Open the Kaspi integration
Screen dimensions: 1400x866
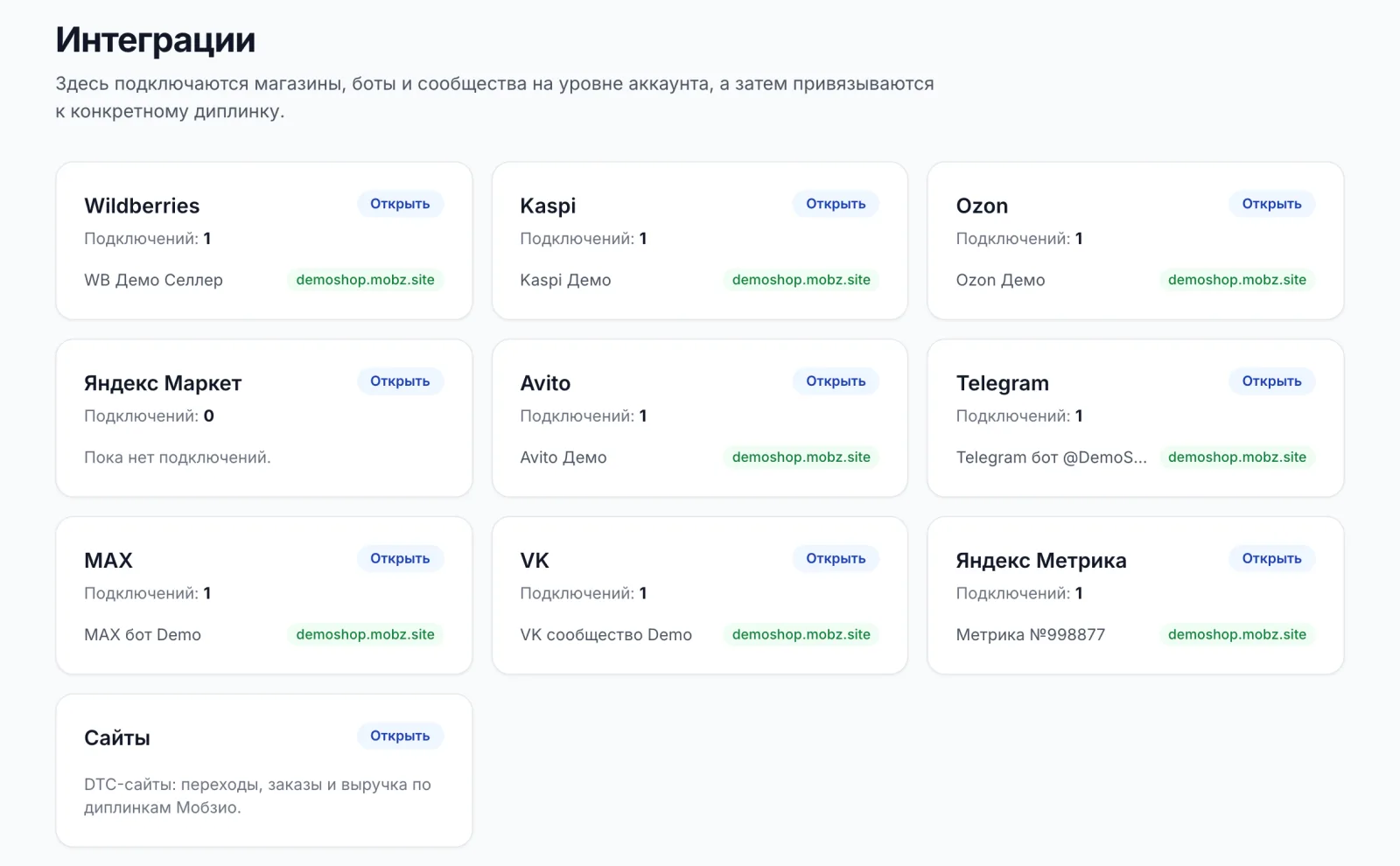pos(836,204)
